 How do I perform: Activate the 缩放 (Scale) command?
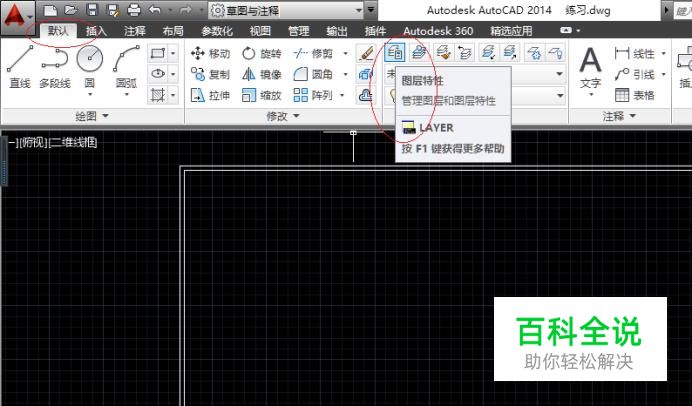click(x=262, y=95)
